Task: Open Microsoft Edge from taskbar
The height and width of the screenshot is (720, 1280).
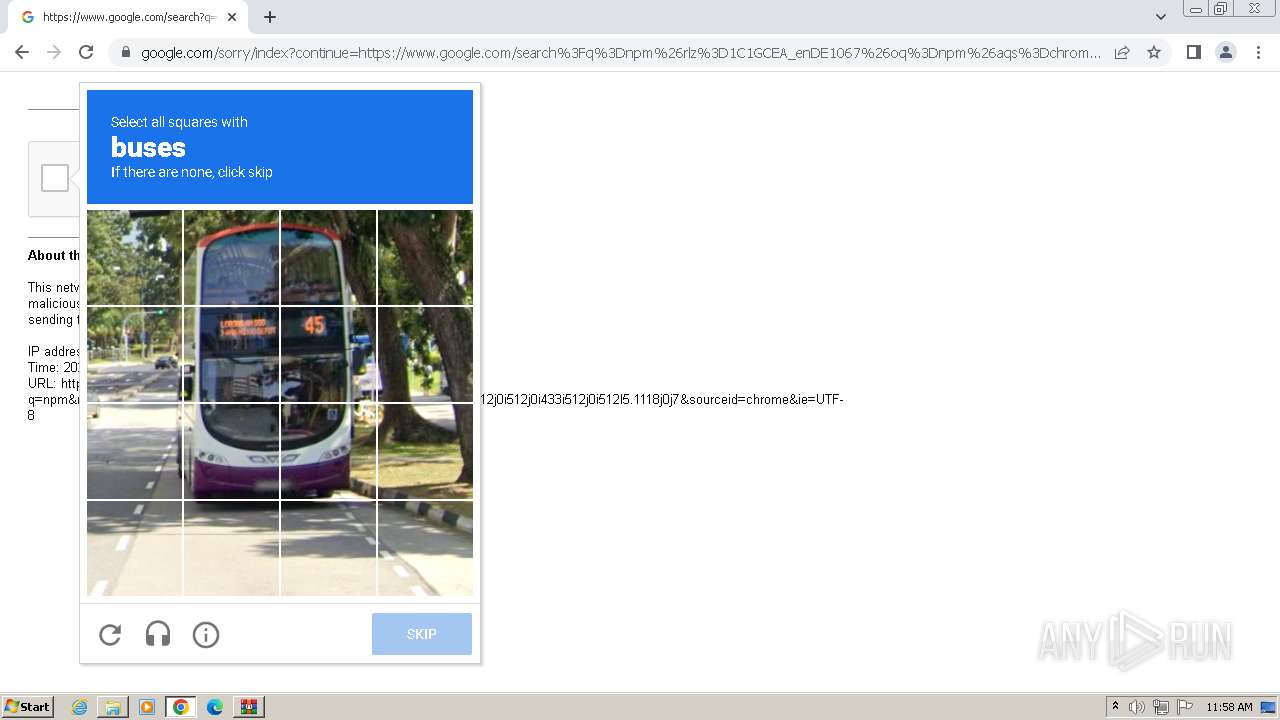Action: coord(215,707)
